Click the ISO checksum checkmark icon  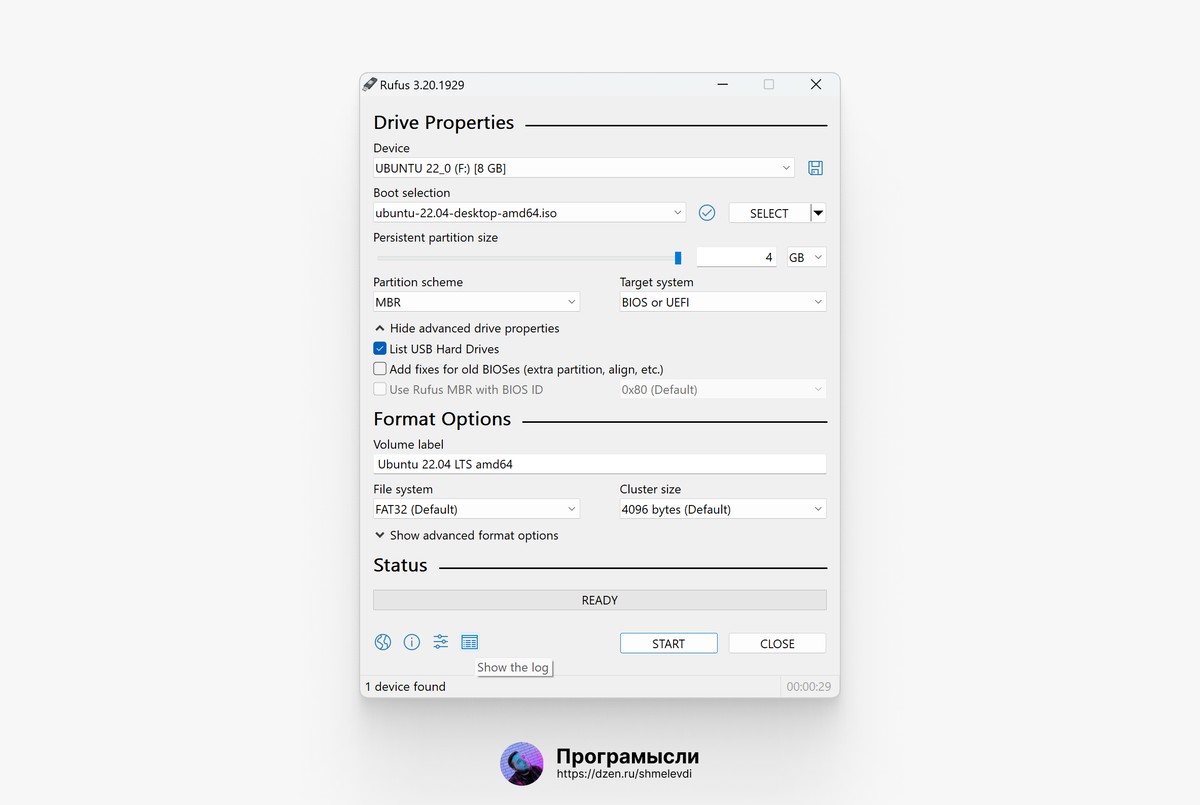coord(707,213)
